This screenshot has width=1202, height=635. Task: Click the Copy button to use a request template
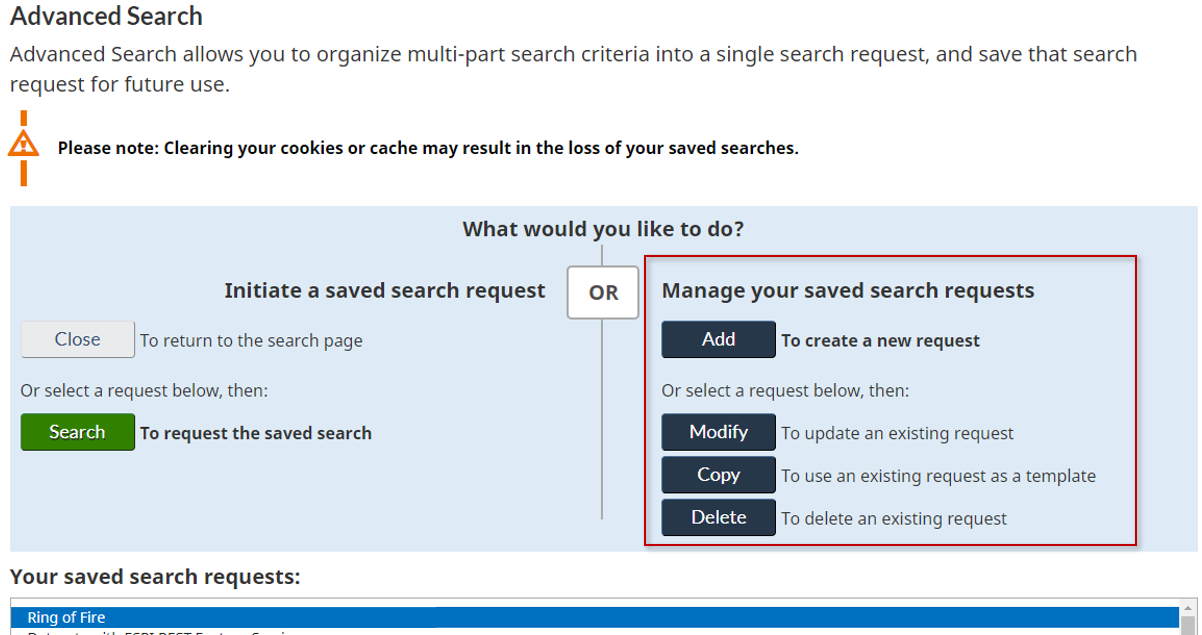pos(718,474)
